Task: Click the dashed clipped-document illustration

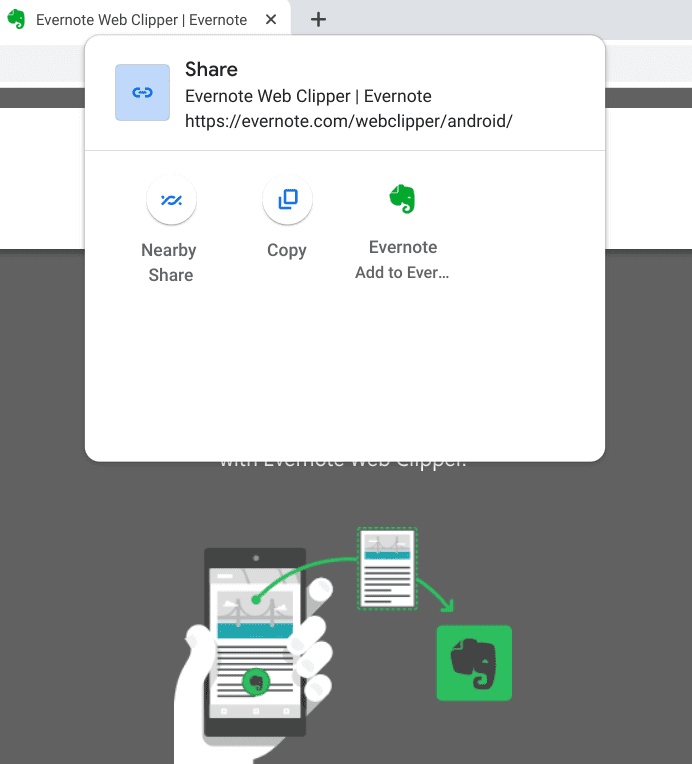Action: tap(387, 569)
